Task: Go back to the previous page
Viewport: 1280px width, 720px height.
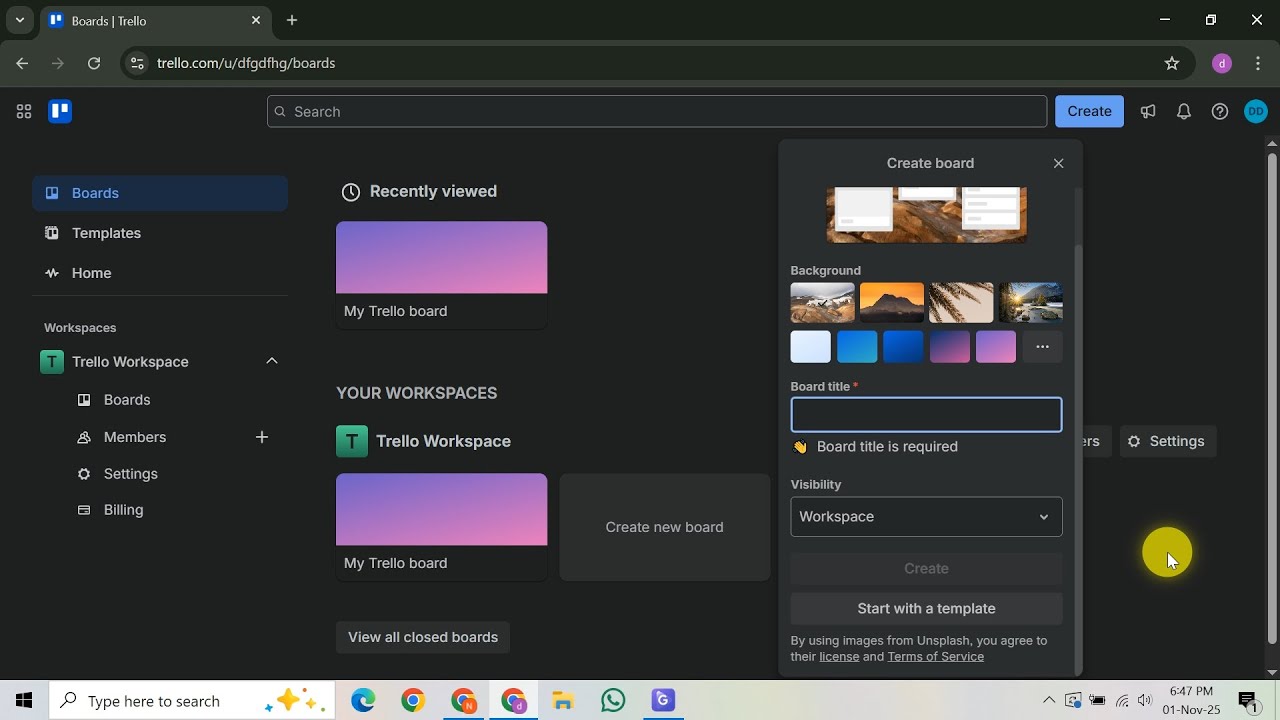Action: coord(22,63)
